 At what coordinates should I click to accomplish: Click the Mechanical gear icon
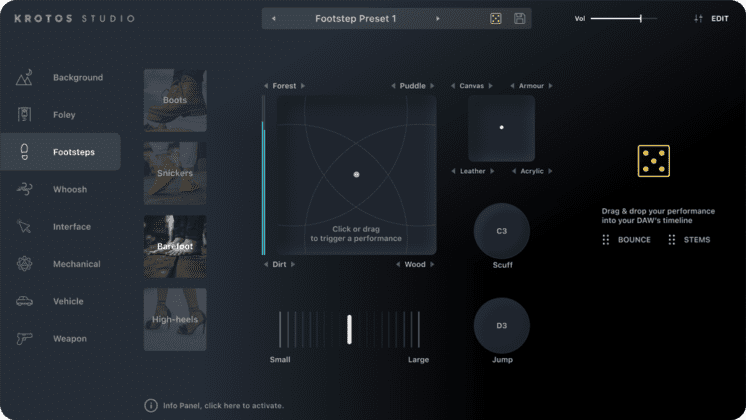click(25, 264)
